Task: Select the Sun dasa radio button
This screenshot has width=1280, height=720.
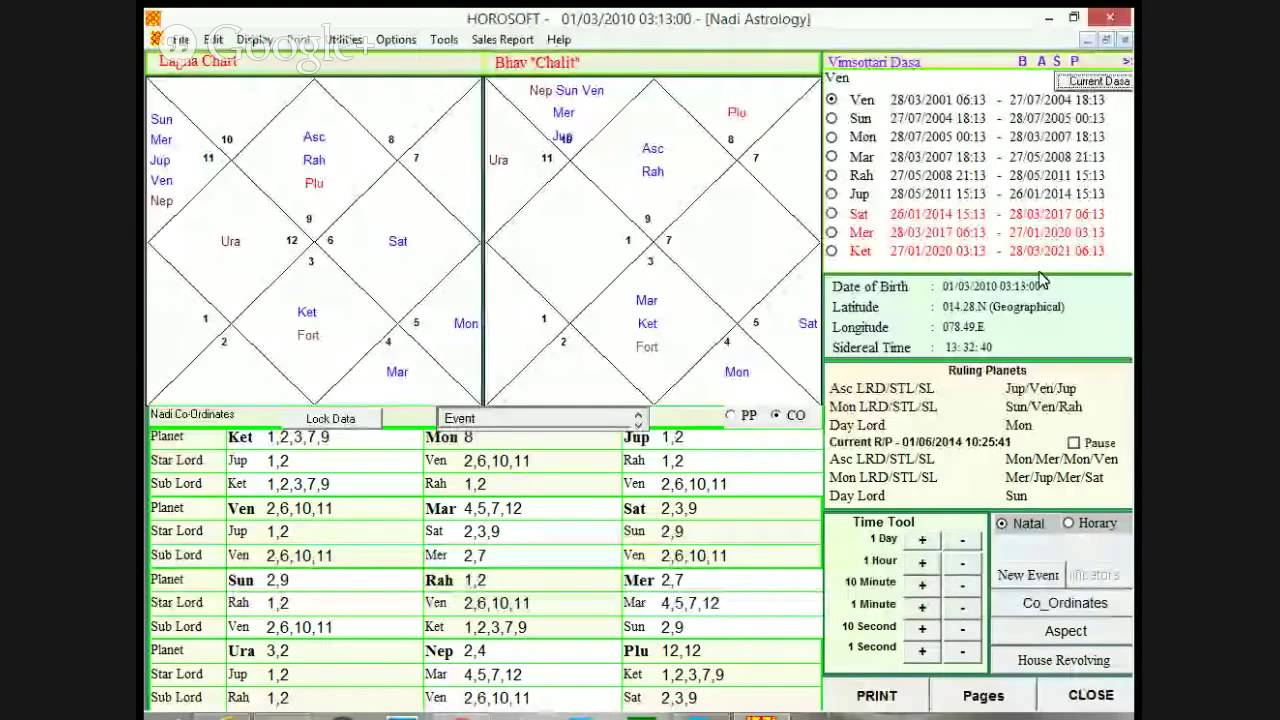Action: tap(832, 118)
